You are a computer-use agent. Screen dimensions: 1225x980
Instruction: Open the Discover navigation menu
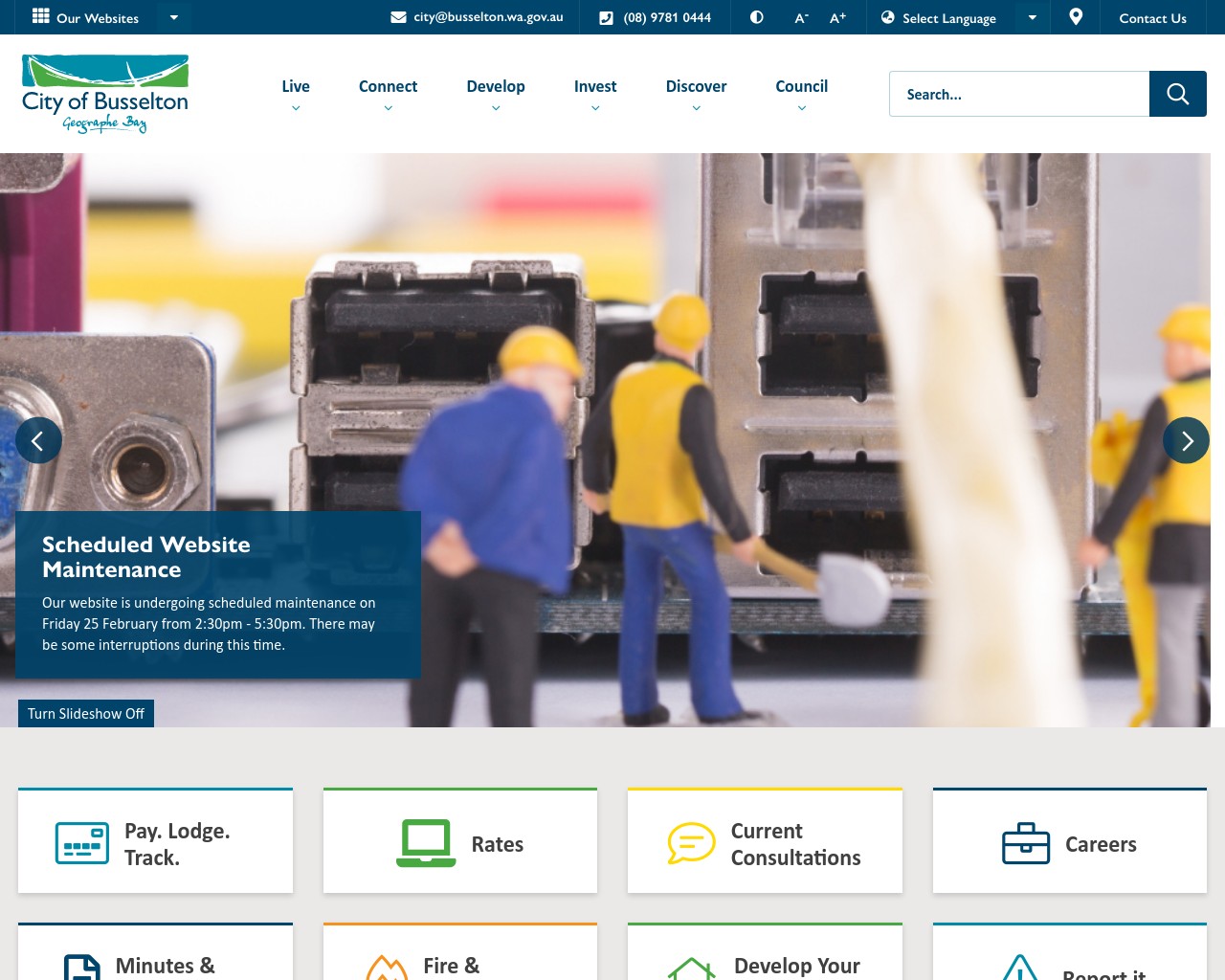[696, 87]
